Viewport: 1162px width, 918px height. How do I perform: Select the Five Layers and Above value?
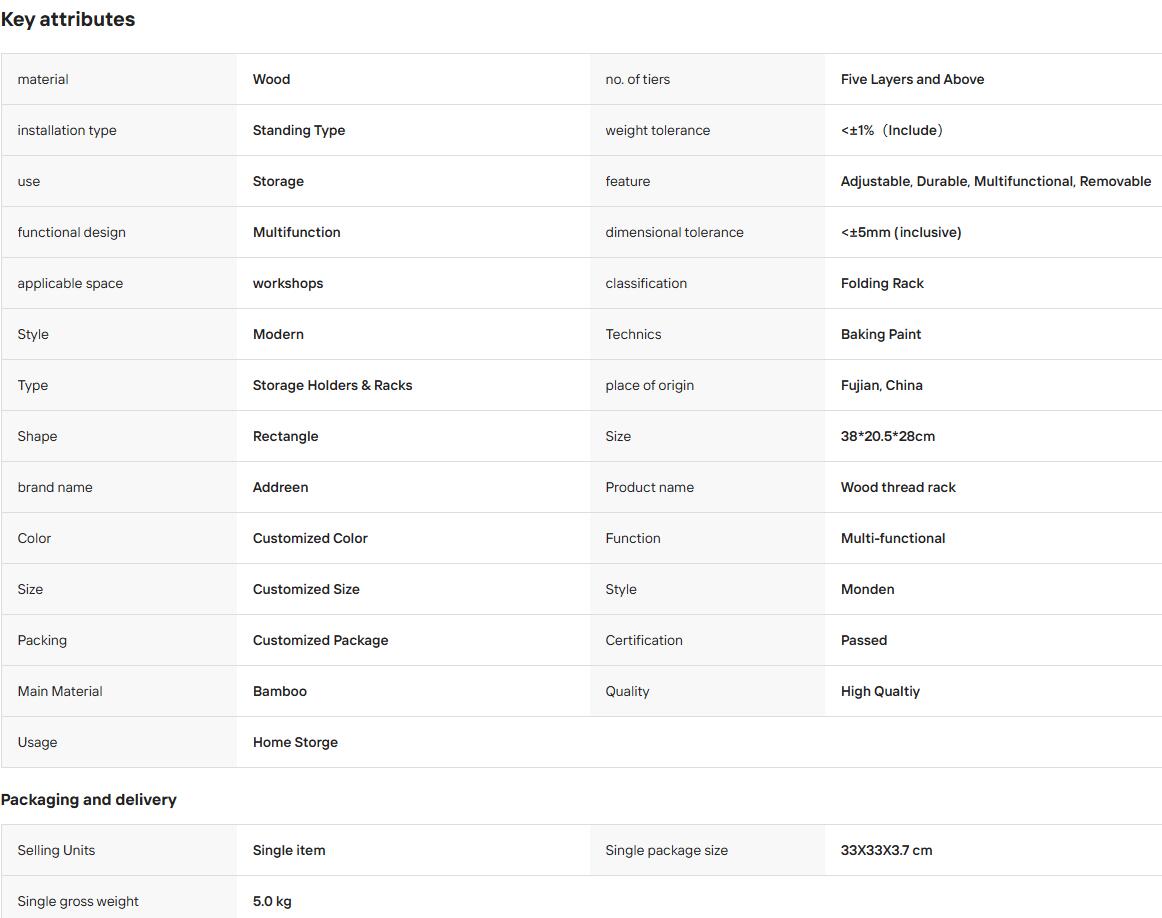[x=912, y=79]
